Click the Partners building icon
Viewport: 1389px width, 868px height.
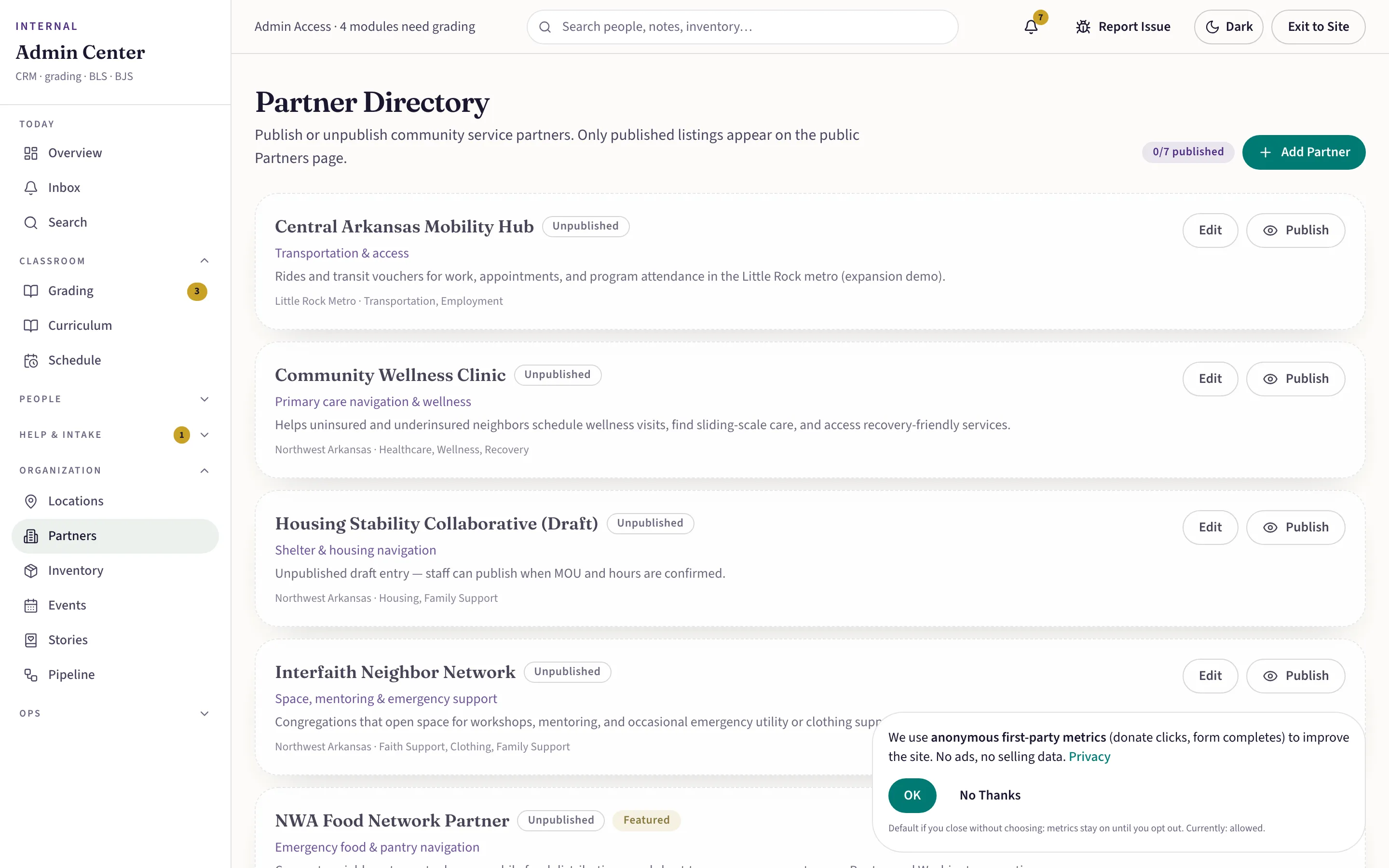pos(31,536)
